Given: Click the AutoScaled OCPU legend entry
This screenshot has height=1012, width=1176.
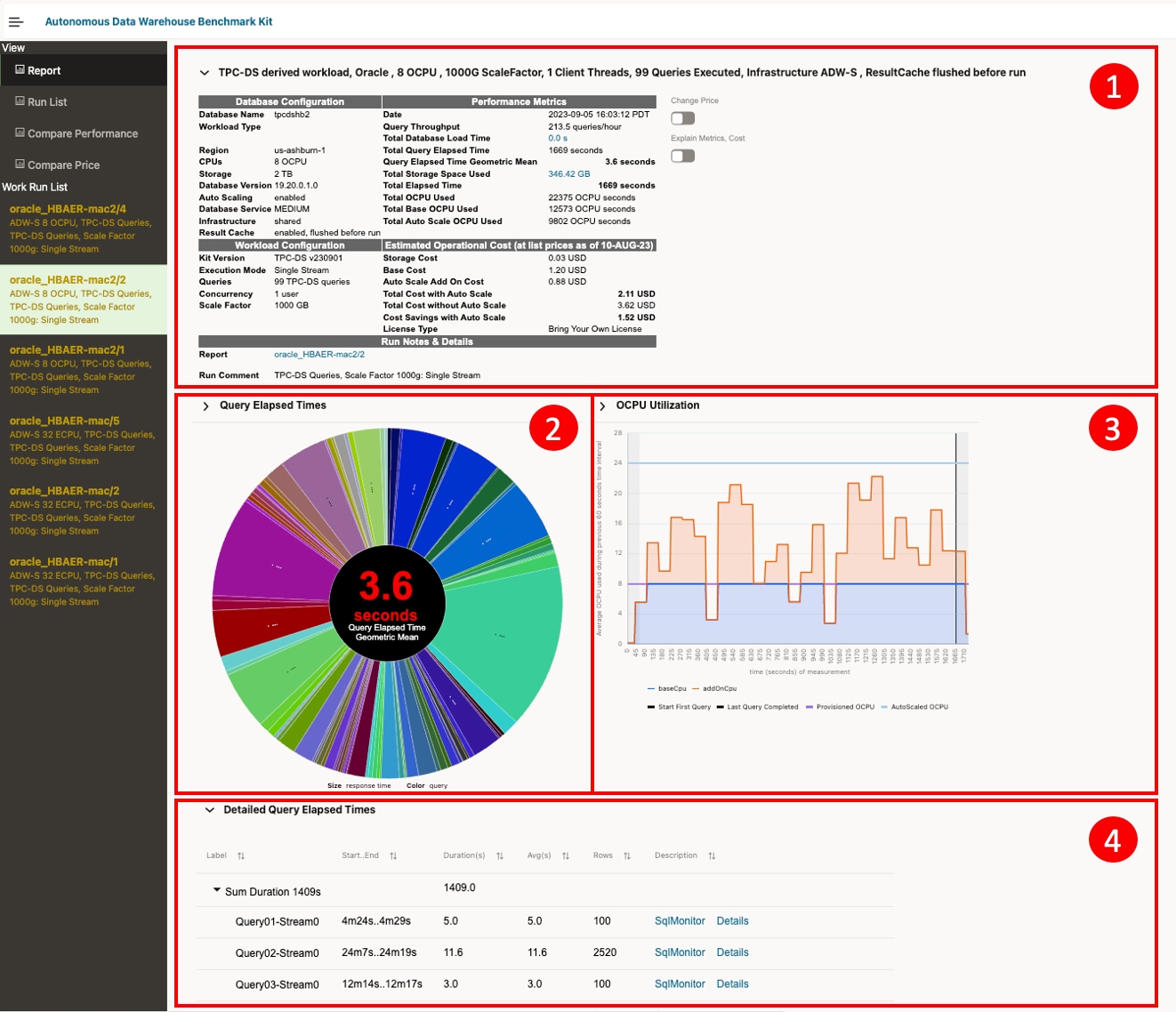Looking at the screenshot, I should [914, 707].
